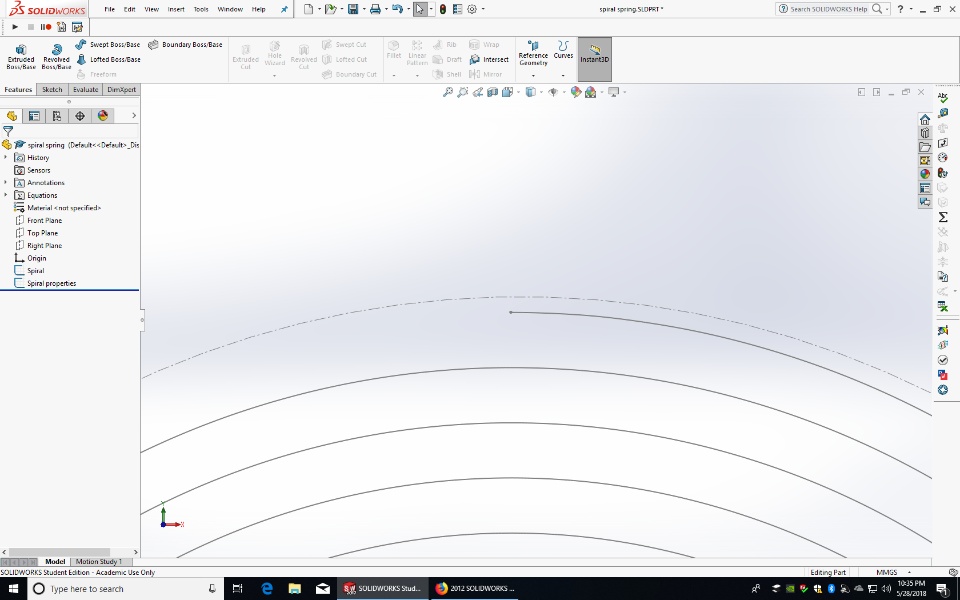Save the part with the floppy icon
Screen dimensions: 960x600
point(353,9)
